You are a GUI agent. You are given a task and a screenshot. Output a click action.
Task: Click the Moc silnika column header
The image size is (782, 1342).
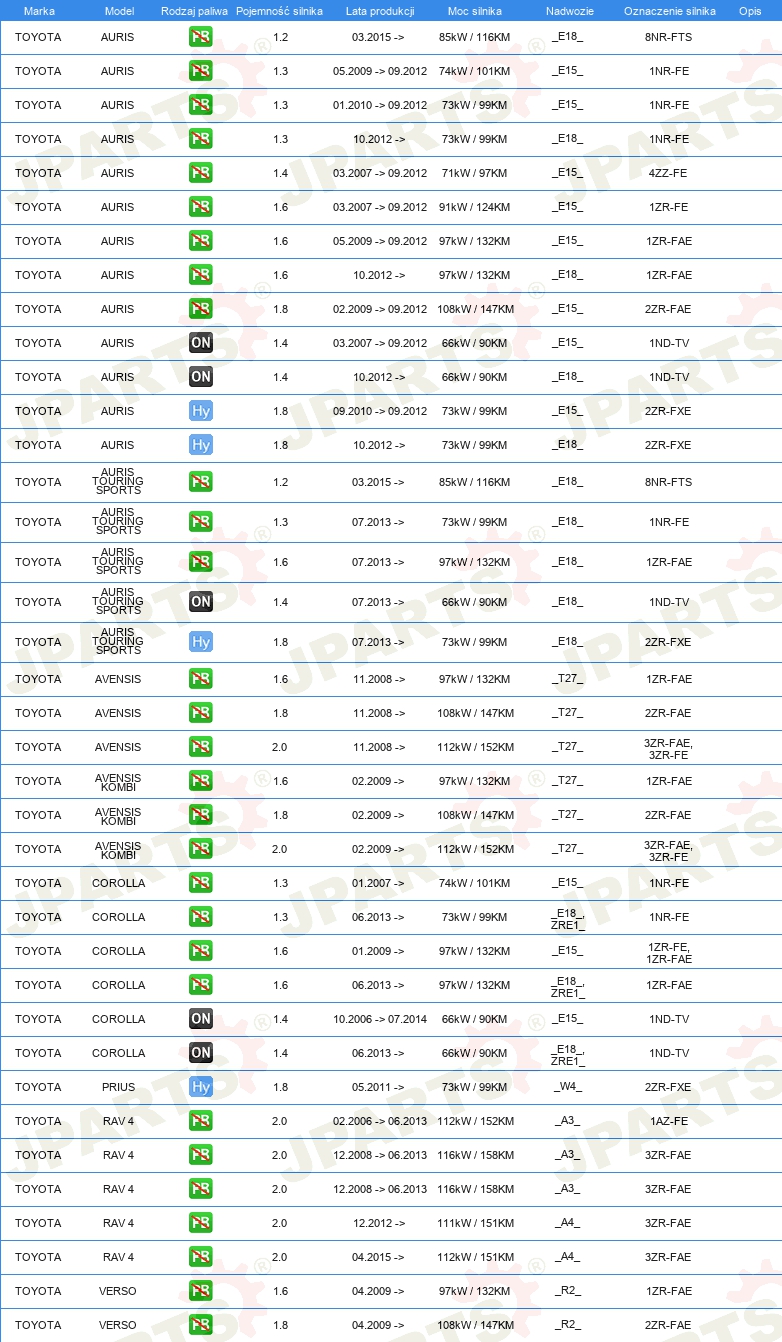[475, 10]
